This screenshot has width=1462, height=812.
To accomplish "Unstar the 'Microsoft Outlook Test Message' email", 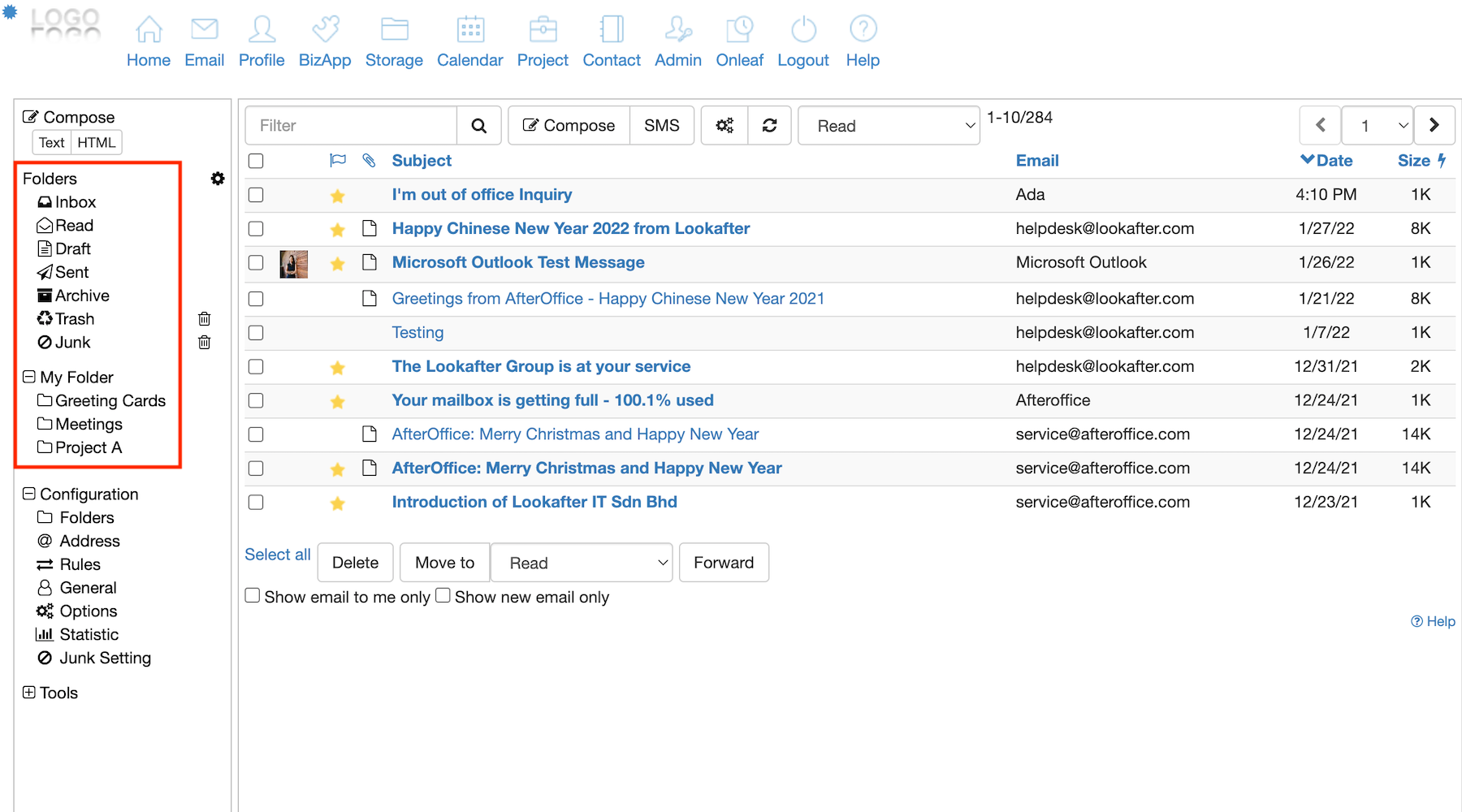I will point(338,264).
